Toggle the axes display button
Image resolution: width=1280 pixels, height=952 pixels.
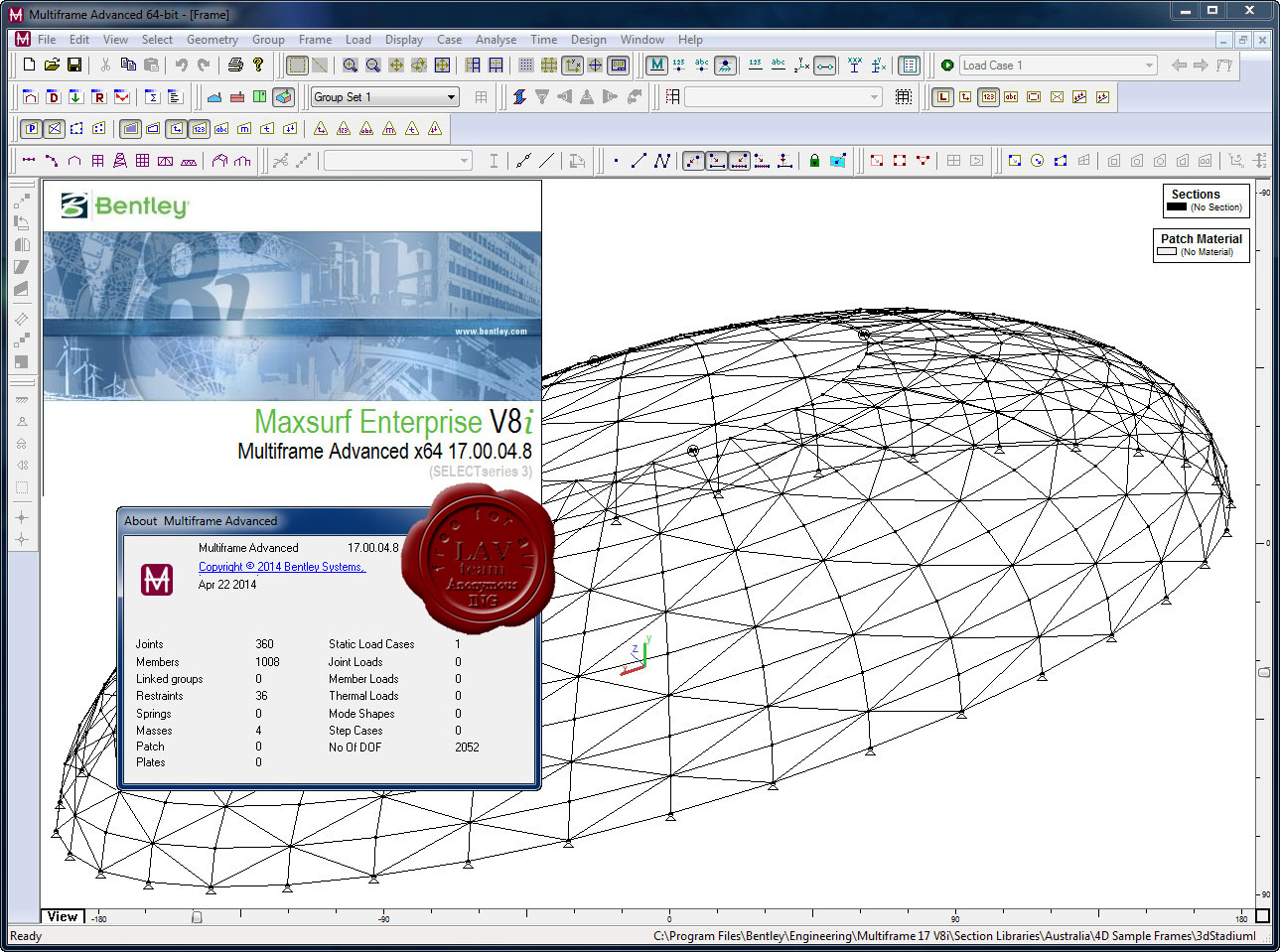pos(572,65)
